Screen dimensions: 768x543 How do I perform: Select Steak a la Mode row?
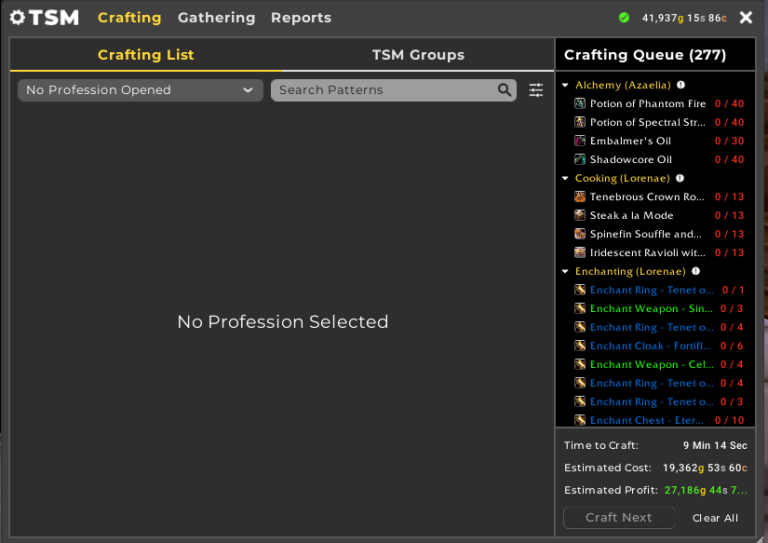click(655, 215)
